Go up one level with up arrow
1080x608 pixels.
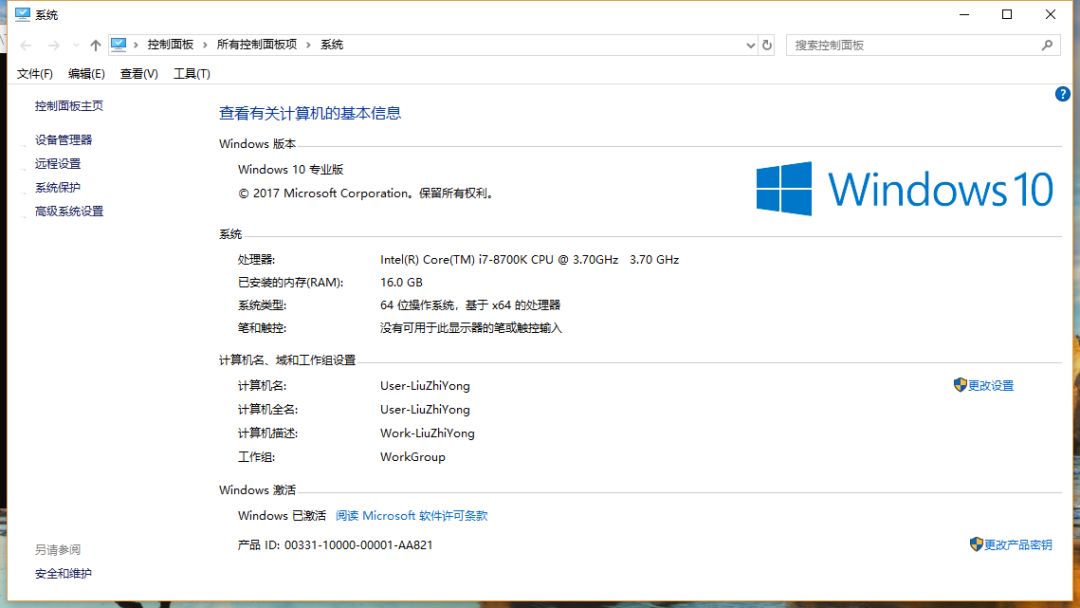tap(95, 45)
